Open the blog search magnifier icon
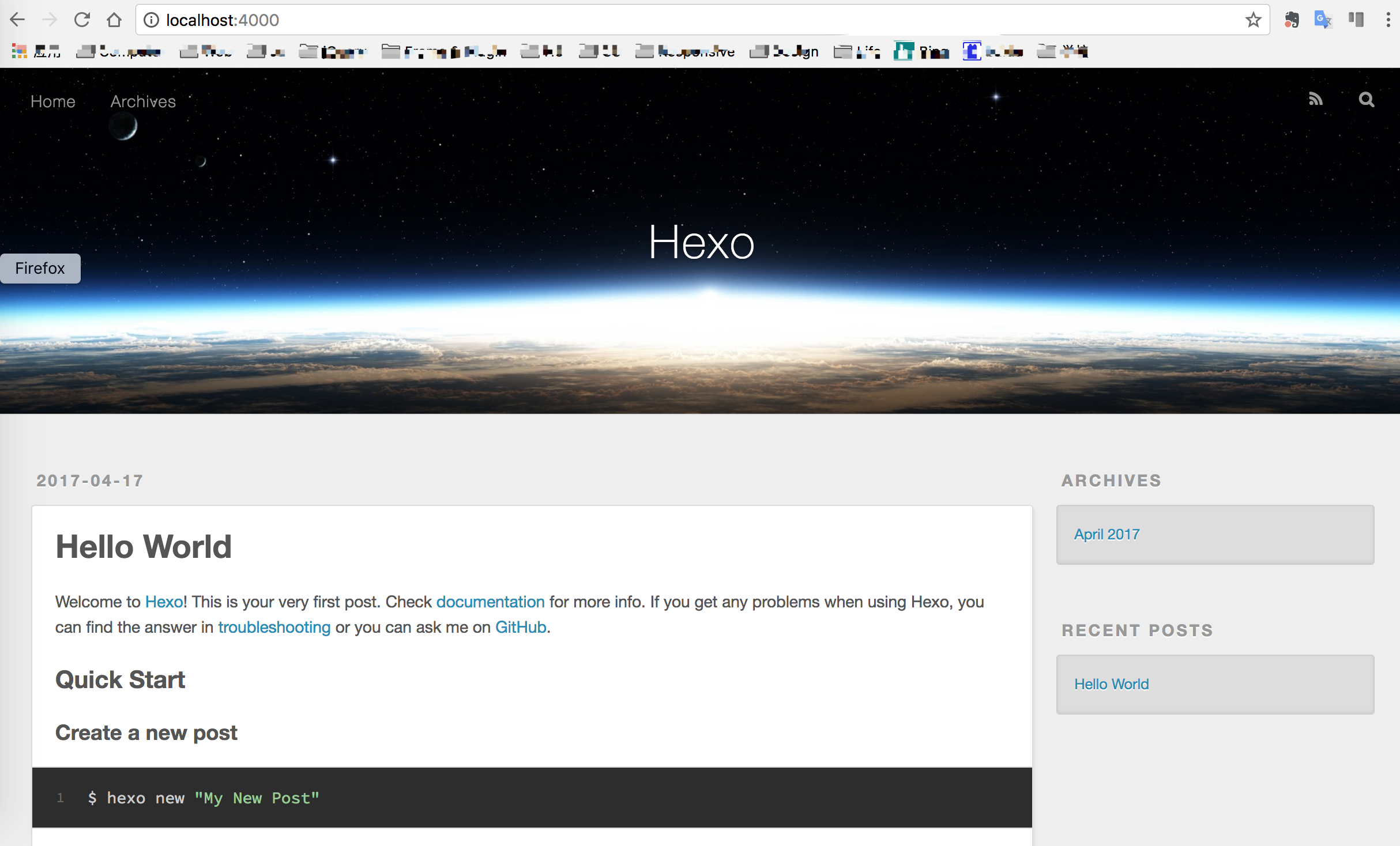This screenshot has height=846, width=1400. pyautogui.click(x=1366, y=100)
